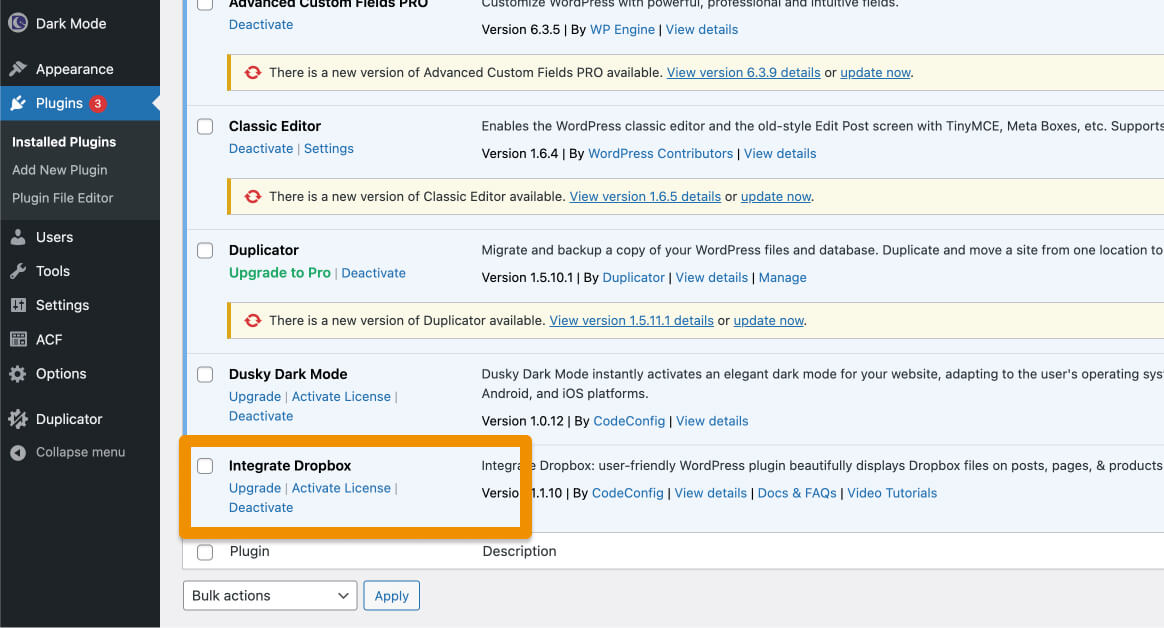Tick the Classic Editor checkbox
This screenshot has height=628, width=1164.
[205, 126]
